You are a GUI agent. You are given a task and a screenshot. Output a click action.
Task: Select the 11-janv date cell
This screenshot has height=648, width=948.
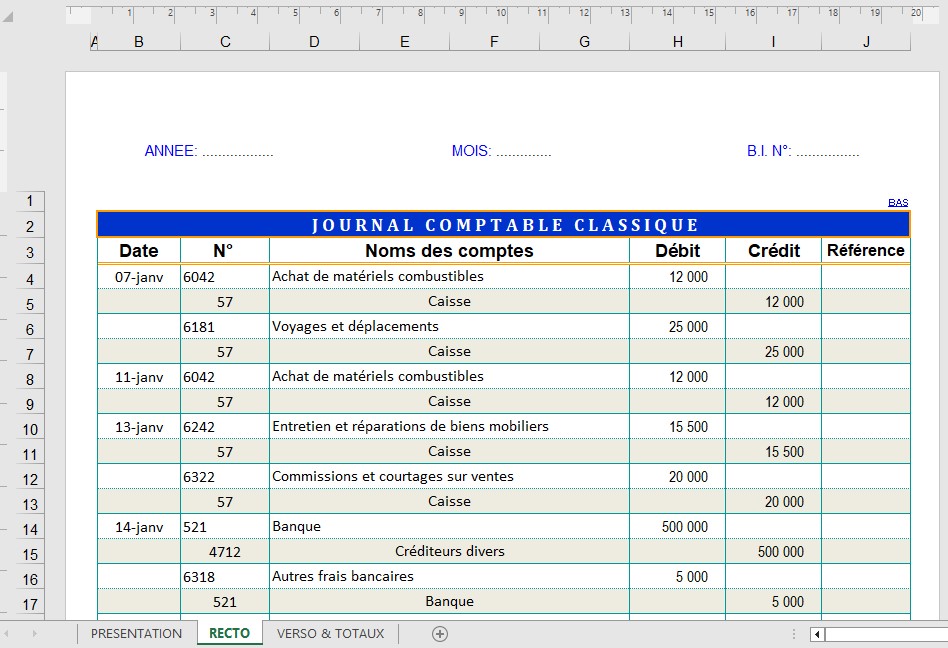pyautogui.click(x=139, y=377)
